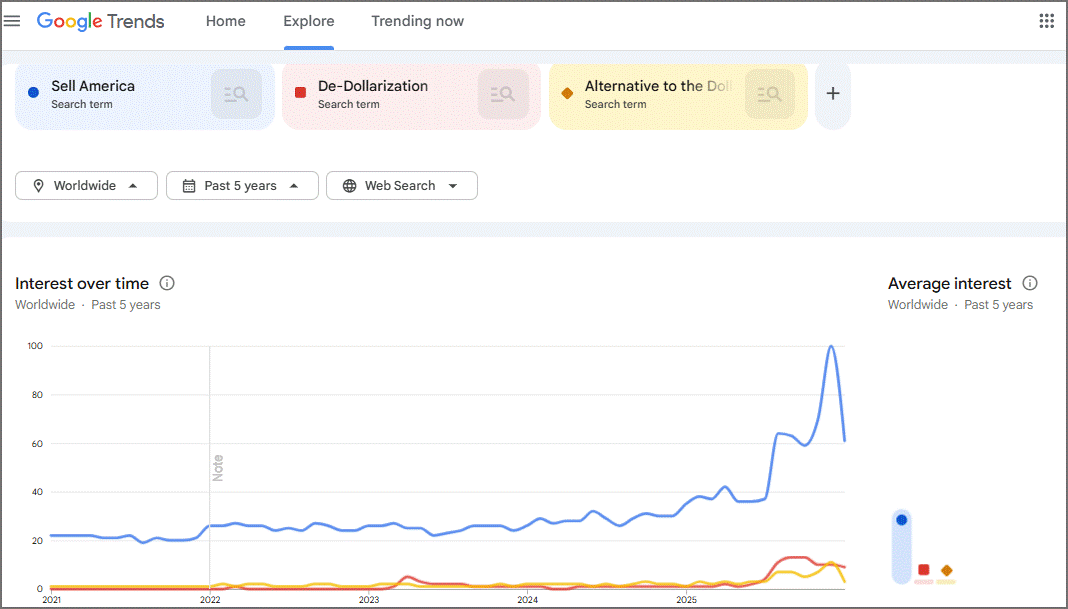Click search icon in Alternative to the Dollar card
The height and width of the screenshot is (609, 1068).
click(x=770, y=94)
